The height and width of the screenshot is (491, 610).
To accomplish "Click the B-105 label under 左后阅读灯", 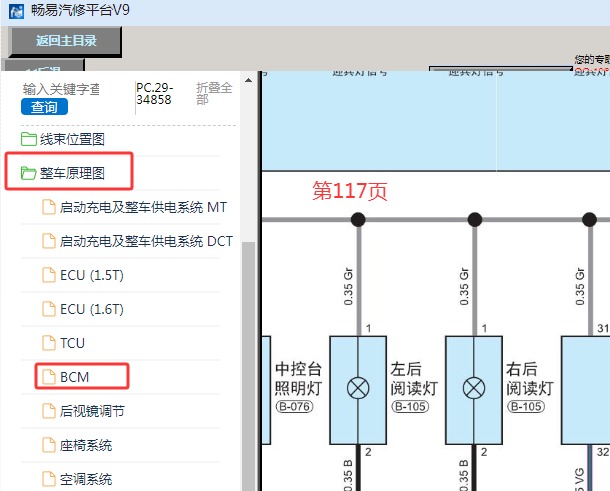I will pyautogui.click(x=410, y=407).
